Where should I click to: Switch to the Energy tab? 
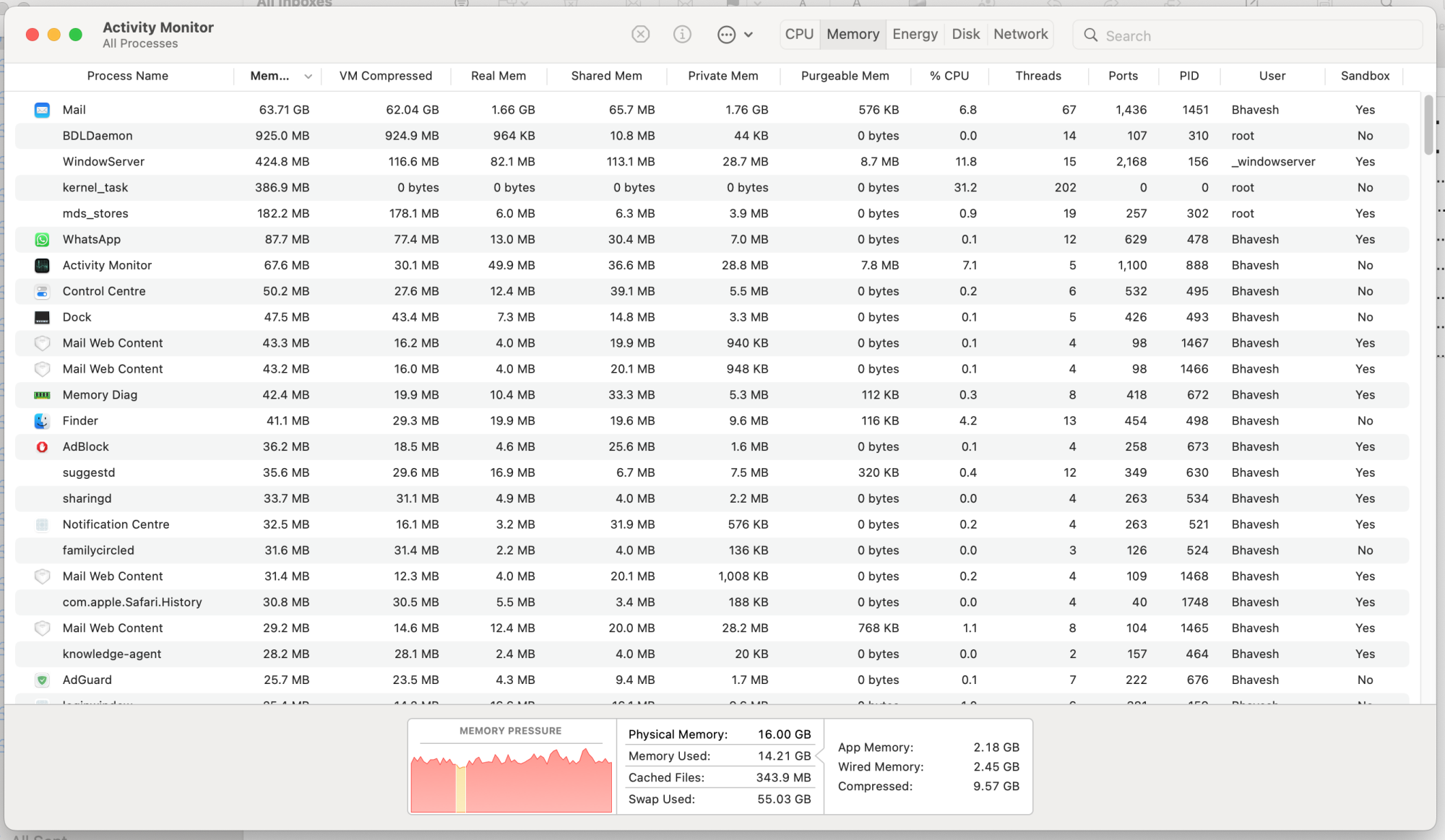[x=915, y=34]
